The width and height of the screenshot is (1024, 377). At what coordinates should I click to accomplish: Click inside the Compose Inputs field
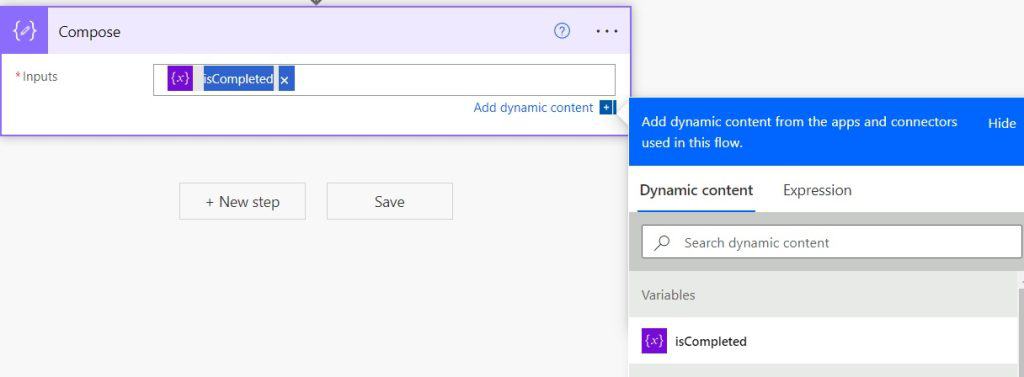(x=384, y=80)
